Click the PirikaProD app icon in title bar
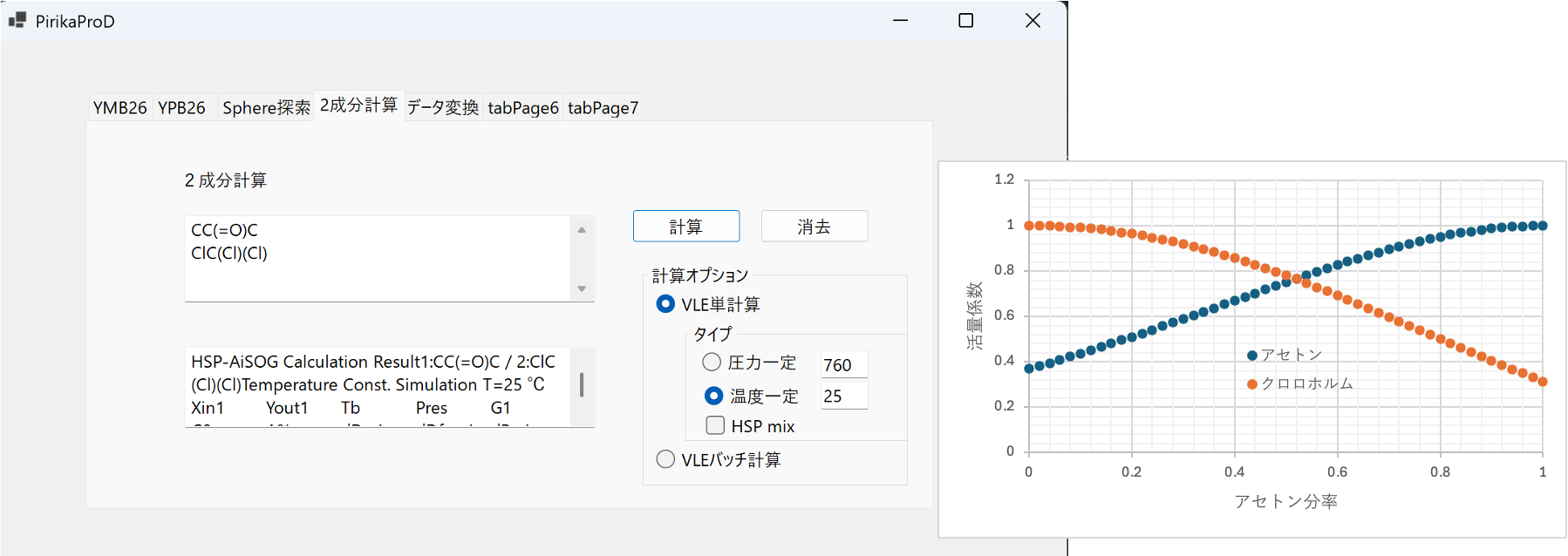Image resolution: width=1568 pixels, height=556 pixels. (x=17, y=20)
